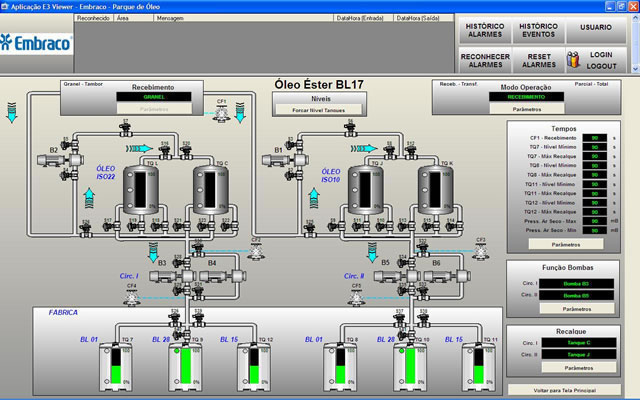Click TQ 9 level bar
This screenshot has width=640, height=400.
point(186,366)
